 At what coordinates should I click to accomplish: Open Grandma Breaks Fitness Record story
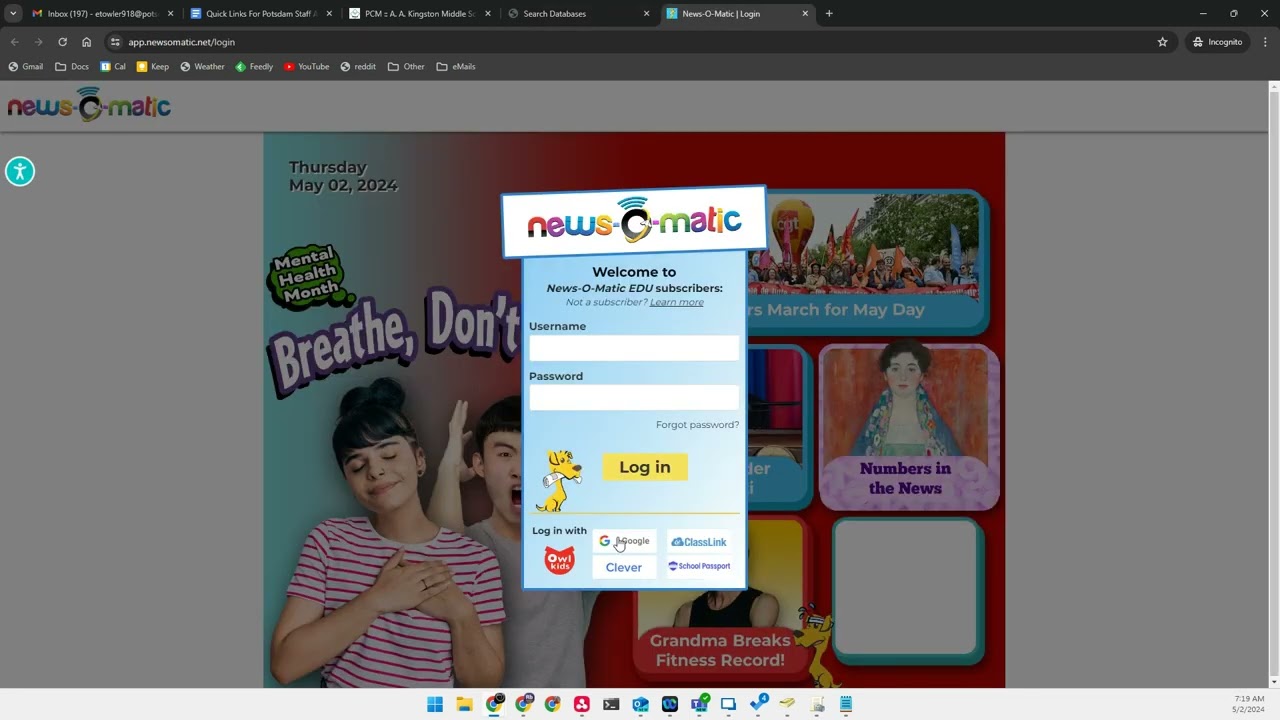coord(720,600)
